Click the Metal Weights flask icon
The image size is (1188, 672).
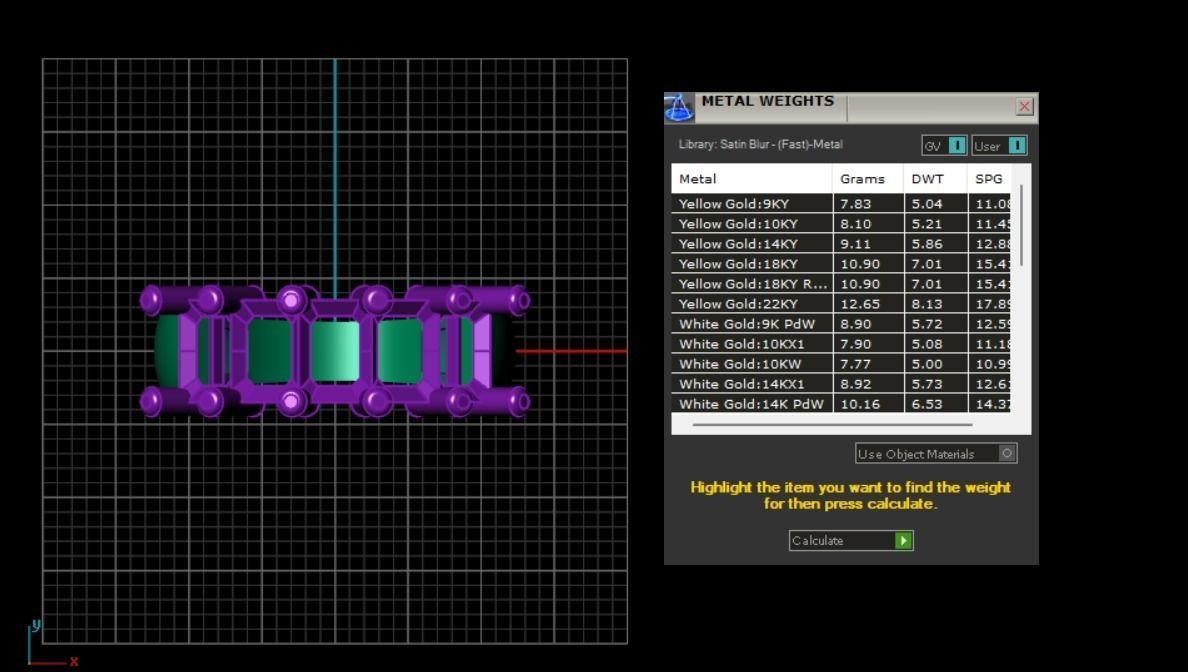pyautogui.click(x=679, y=108)
